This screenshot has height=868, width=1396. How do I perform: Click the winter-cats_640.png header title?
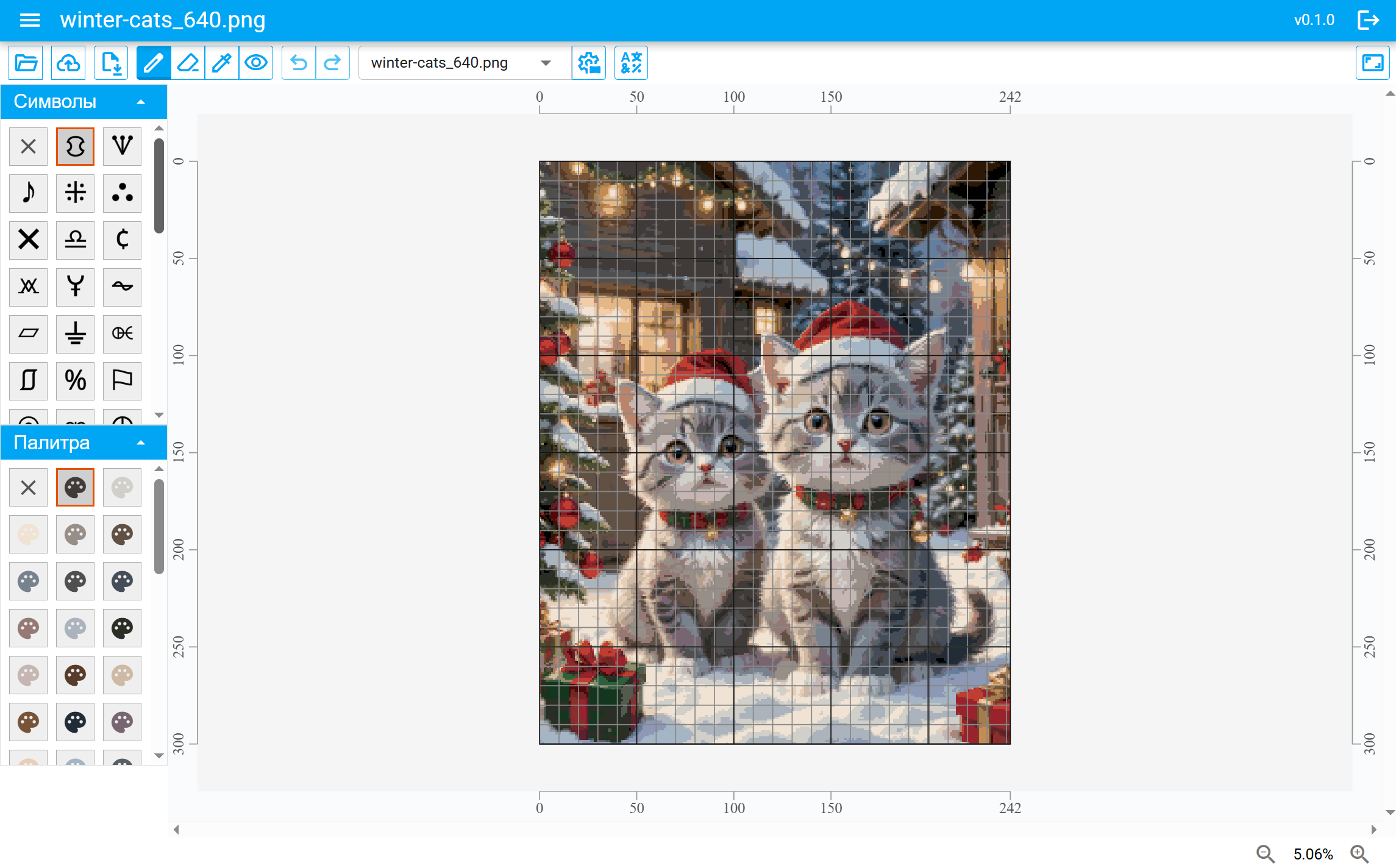point(163,20)
